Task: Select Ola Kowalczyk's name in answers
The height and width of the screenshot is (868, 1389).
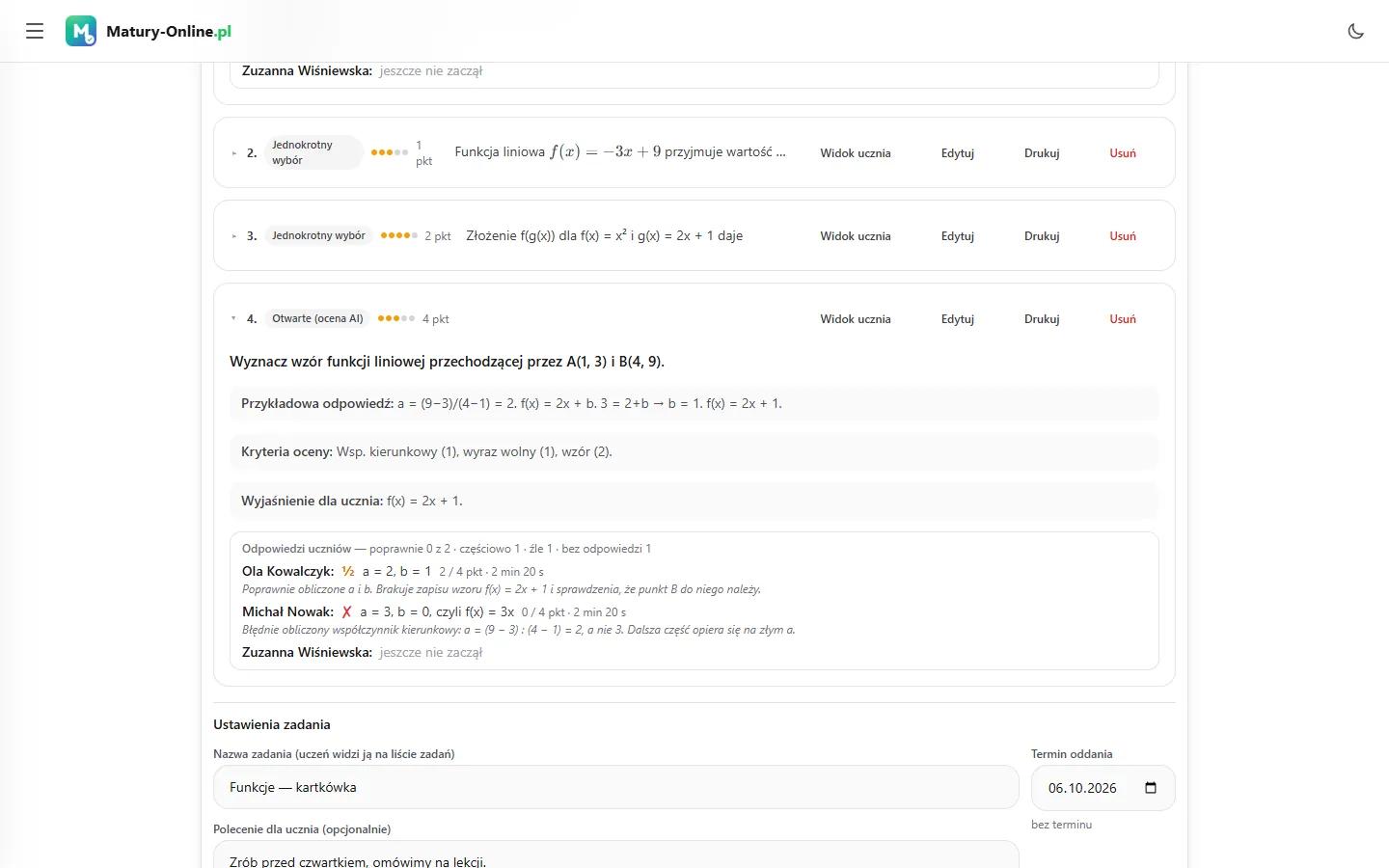Action: pos(287,571)
